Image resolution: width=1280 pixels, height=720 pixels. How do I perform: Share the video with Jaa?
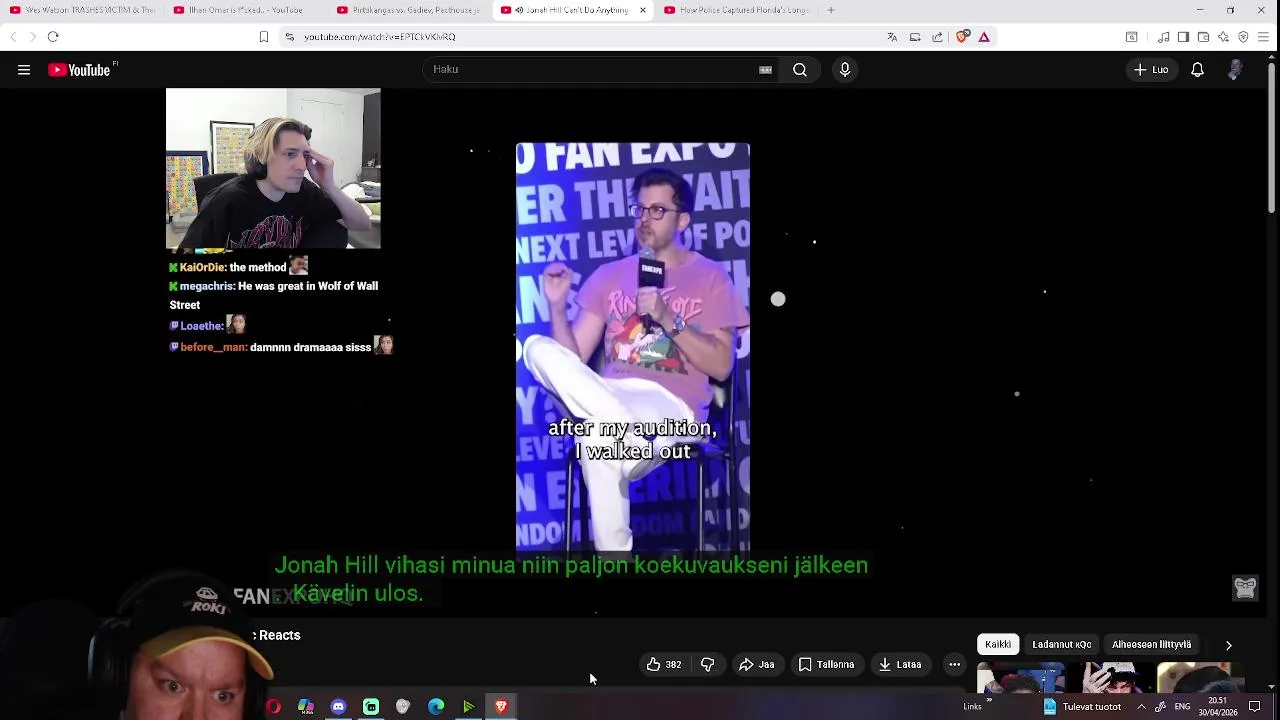(757, 664)
